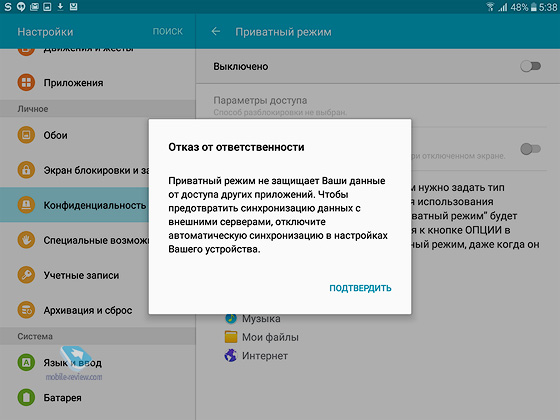The width and height of the screenshot is (560, 420).
Task: Click the Интернет entry
Action: [x=256, y=356]
